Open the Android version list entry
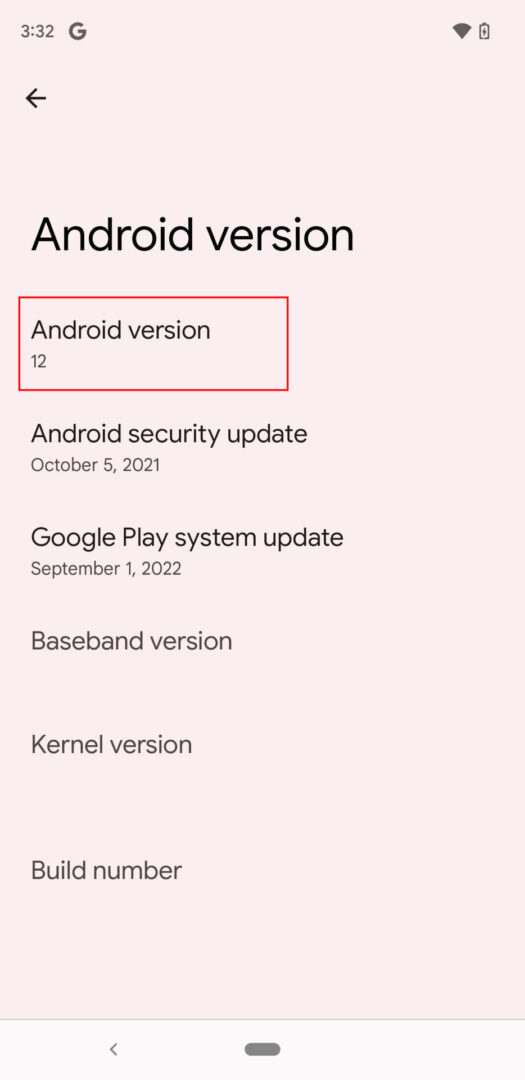 [x=262, y=344]
